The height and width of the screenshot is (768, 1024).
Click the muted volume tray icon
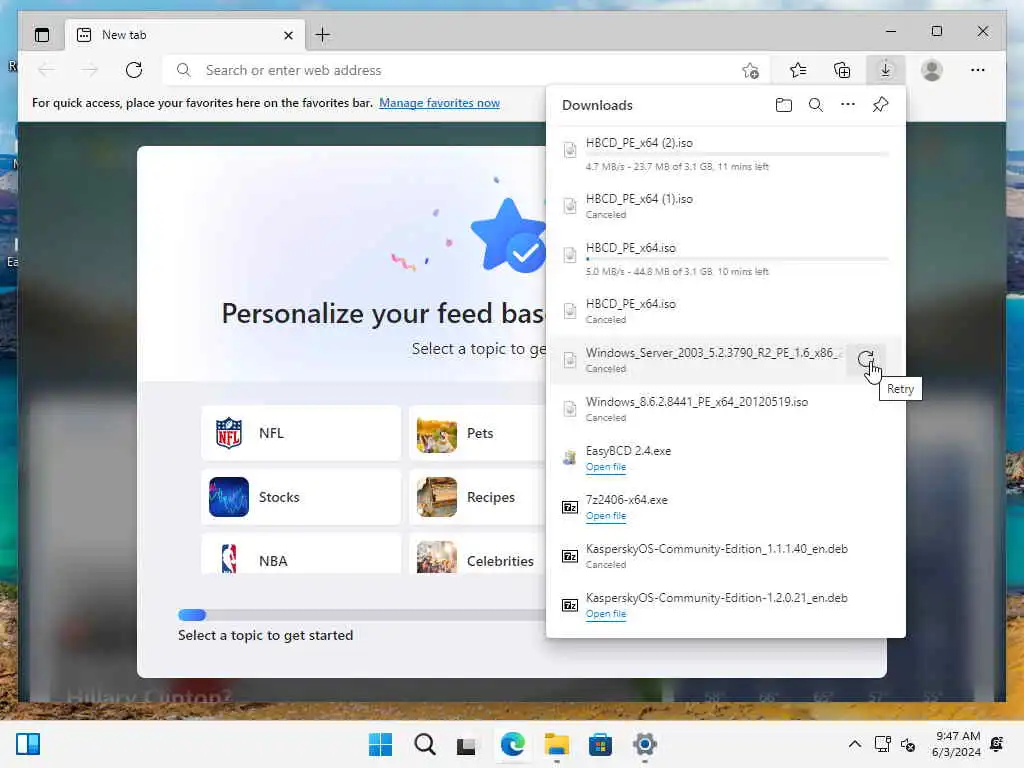[x=907, y=744]
